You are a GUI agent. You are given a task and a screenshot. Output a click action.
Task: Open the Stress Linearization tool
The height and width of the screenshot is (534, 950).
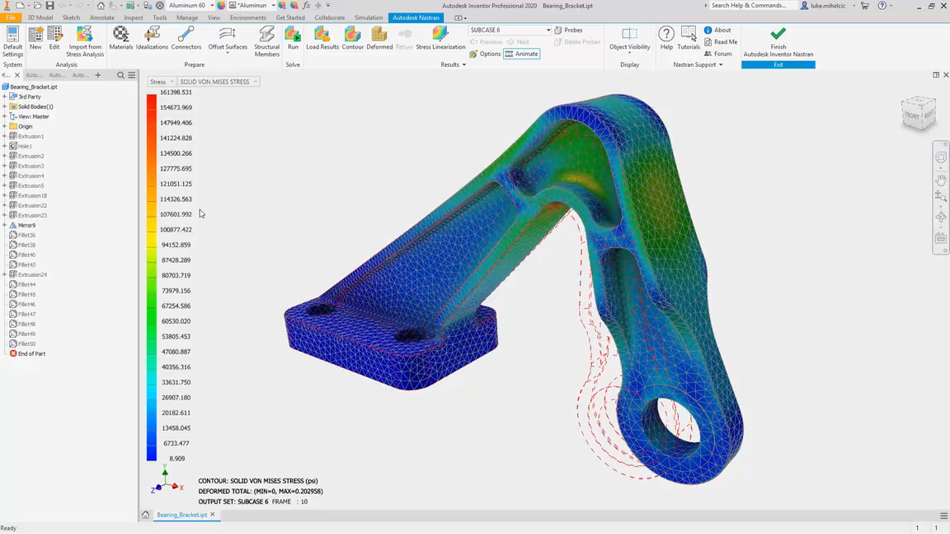440,38
